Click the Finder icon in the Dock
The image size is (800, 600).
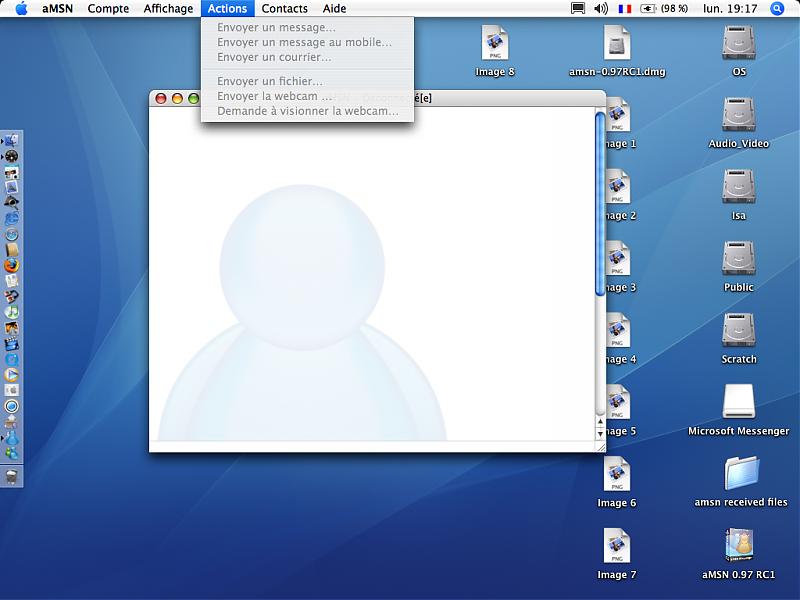tap(12, 141)
